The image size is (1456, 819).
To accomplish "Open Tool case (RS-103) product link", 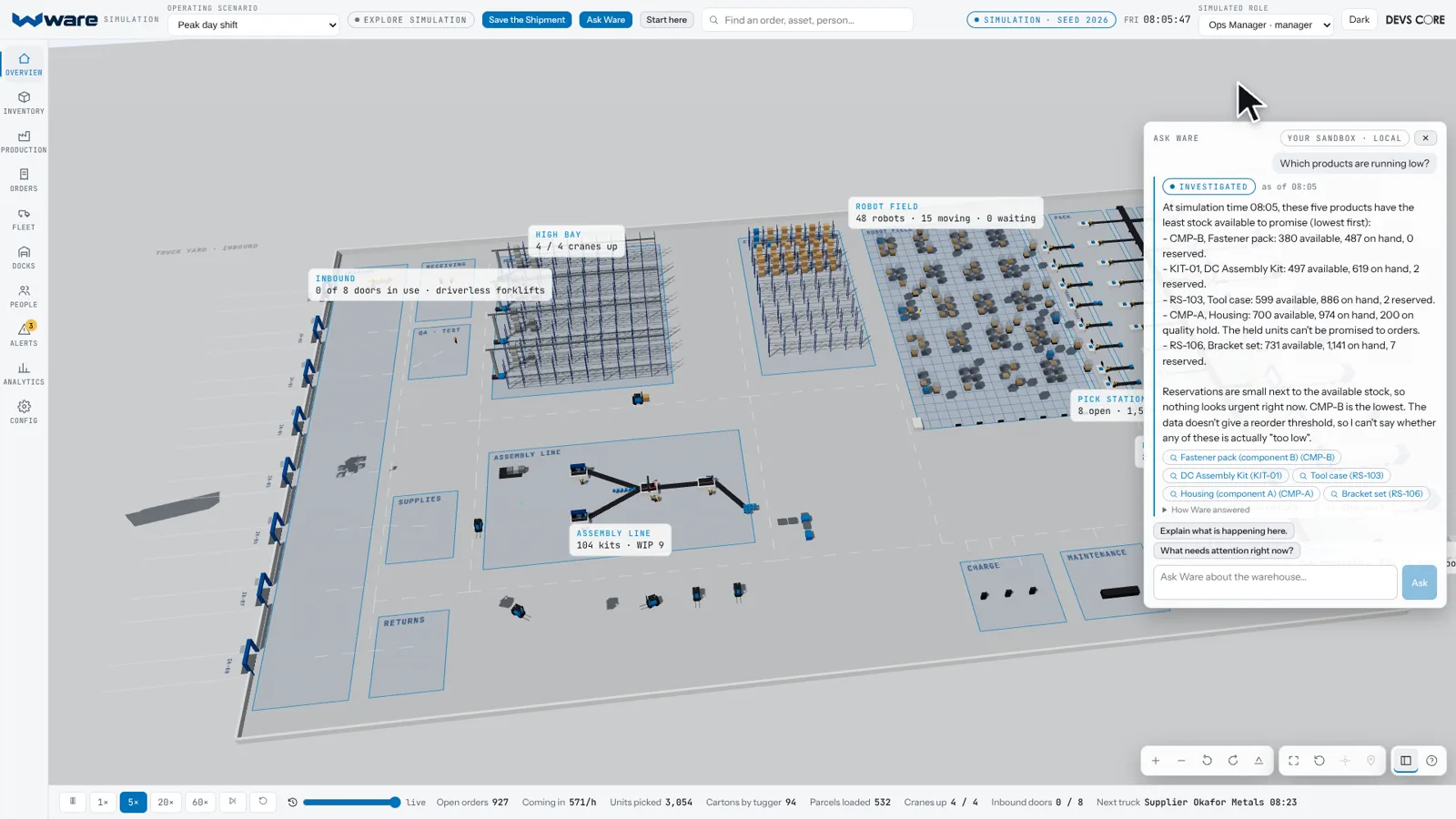I will coord(1340,476).
